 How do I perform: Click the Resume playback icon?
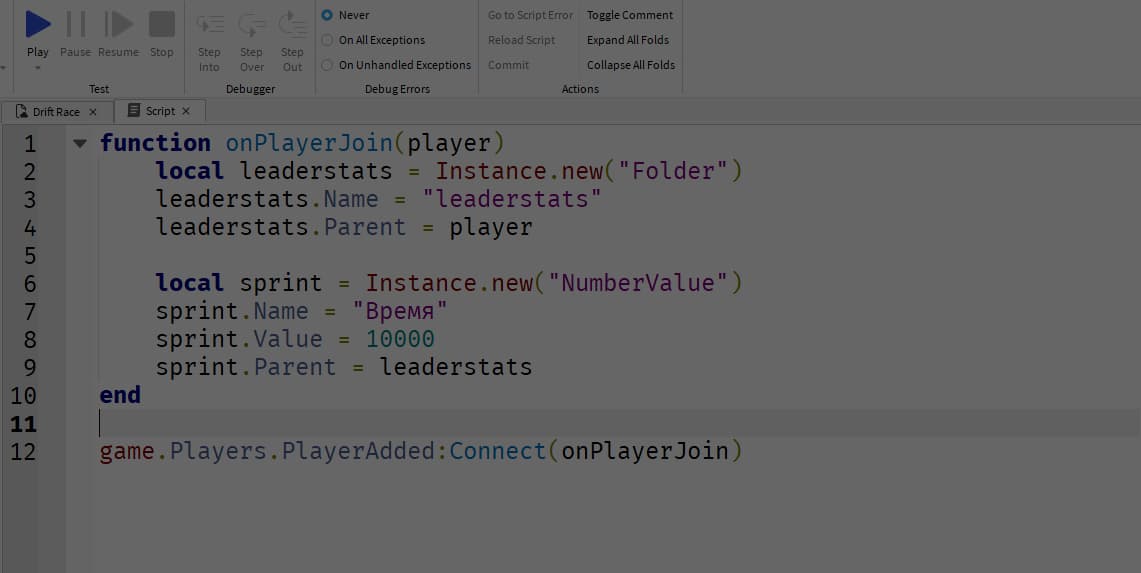tap(119, 24)
